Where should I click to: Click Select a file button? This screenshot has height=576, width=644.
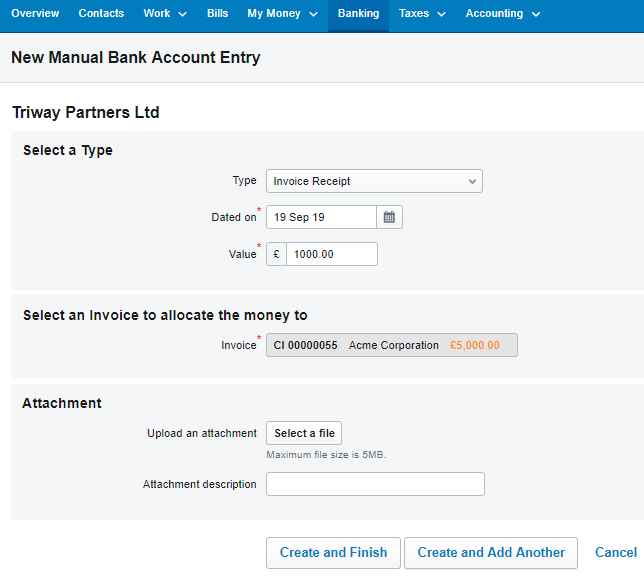[304, 433]
